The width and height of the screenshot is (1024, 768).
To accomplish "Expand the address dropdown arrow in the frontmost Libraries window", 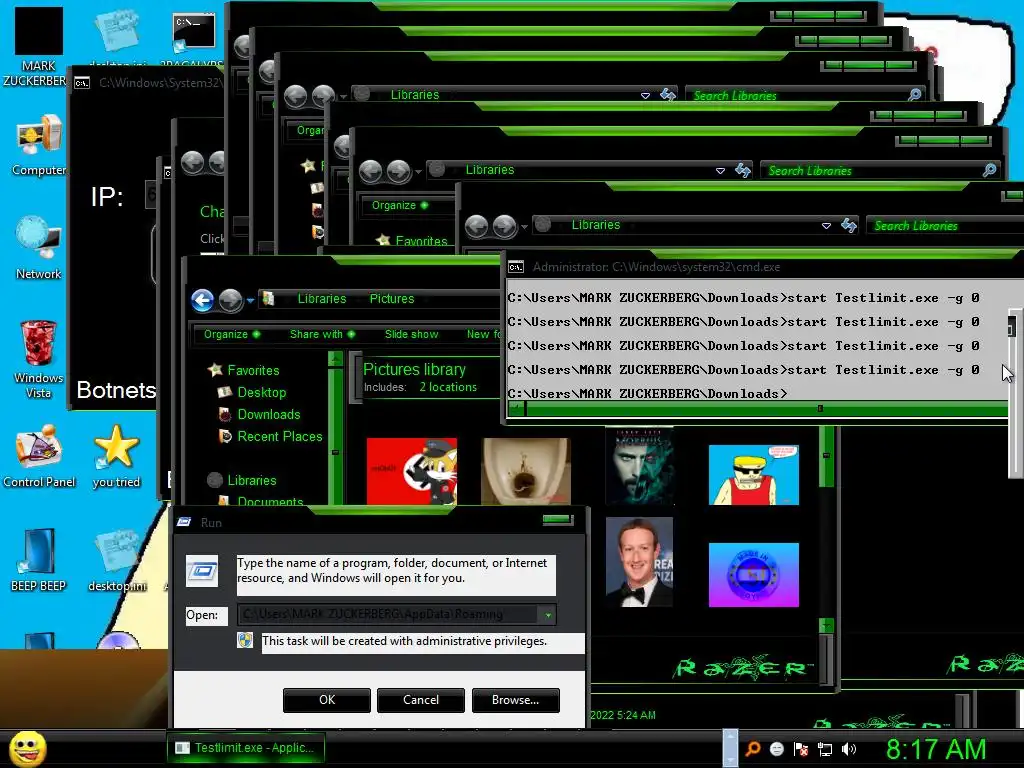I will point(826,226).
